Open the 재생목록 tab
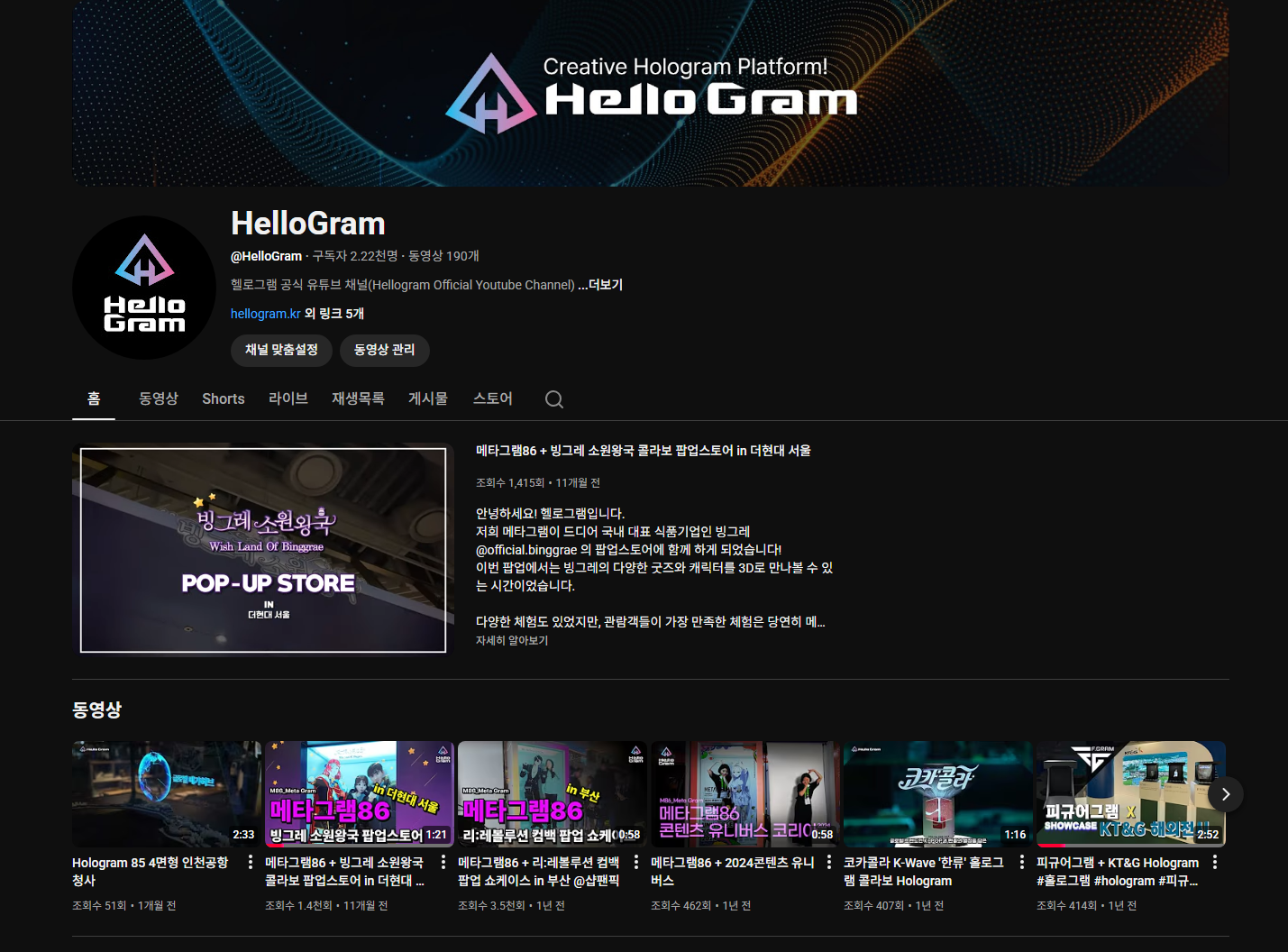Image resolution: width=1288 pixels, height=952 pixels. (358, 398)
